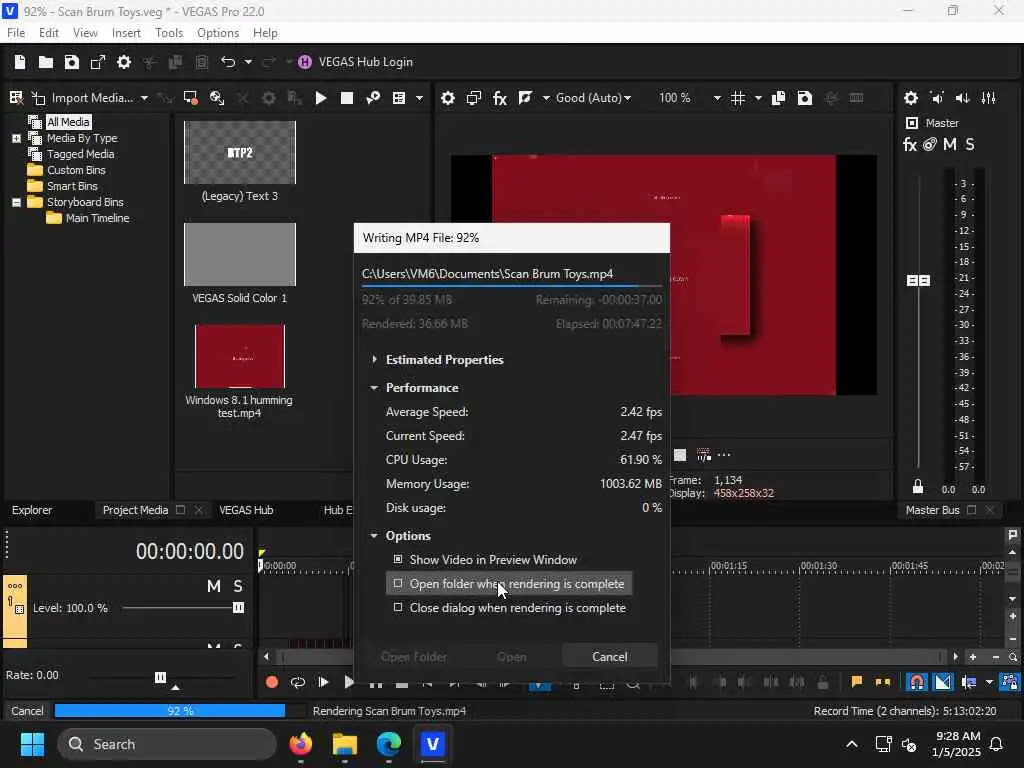1024x768 pixels.
Task: Select (Legacy) Text 3 media thumbnail
Action: (240, 153)
